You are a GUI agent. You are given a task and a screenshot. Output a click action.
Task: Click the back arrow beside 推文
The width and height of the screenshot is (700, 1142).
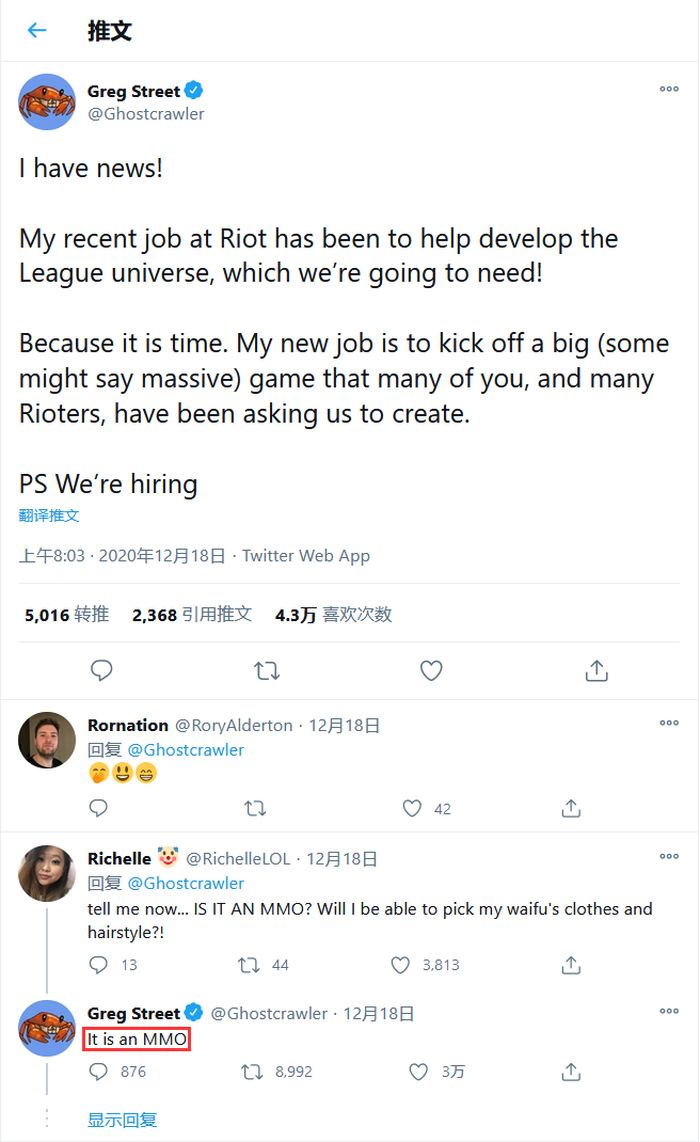tap(37, 31)
